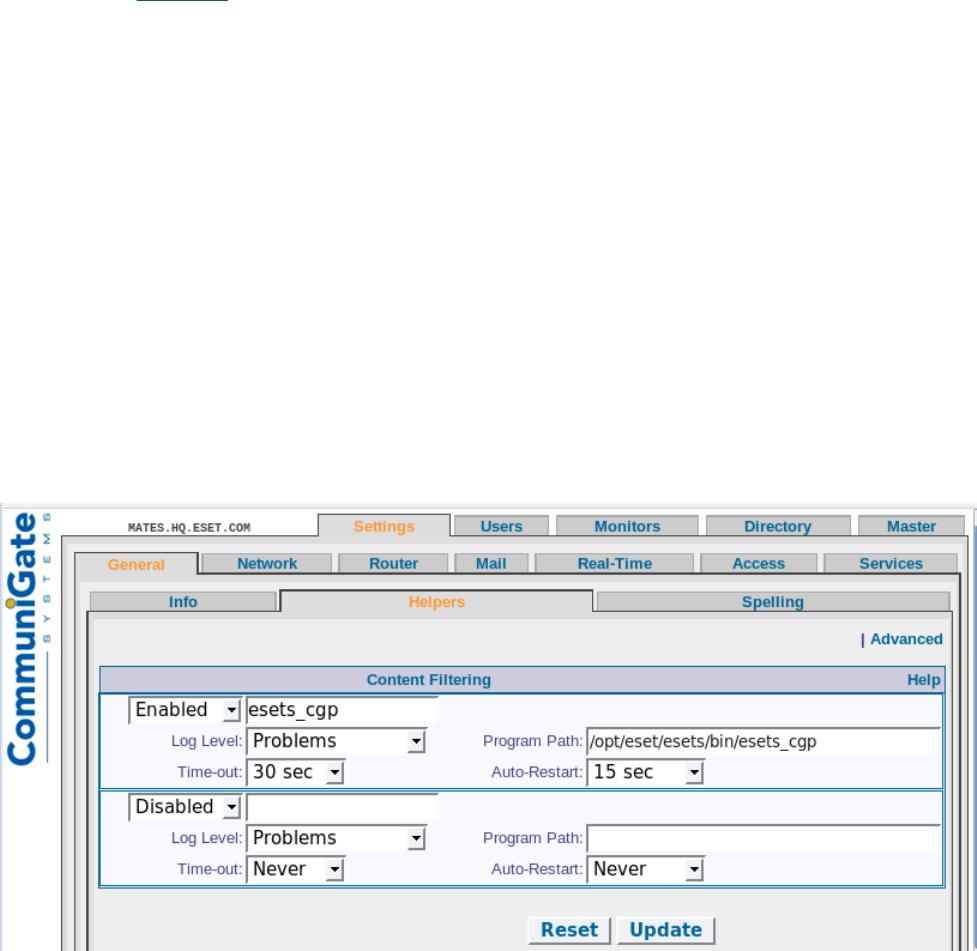Click the Reset button
This screenshot has height=951, width=977.
coord(569,930)
